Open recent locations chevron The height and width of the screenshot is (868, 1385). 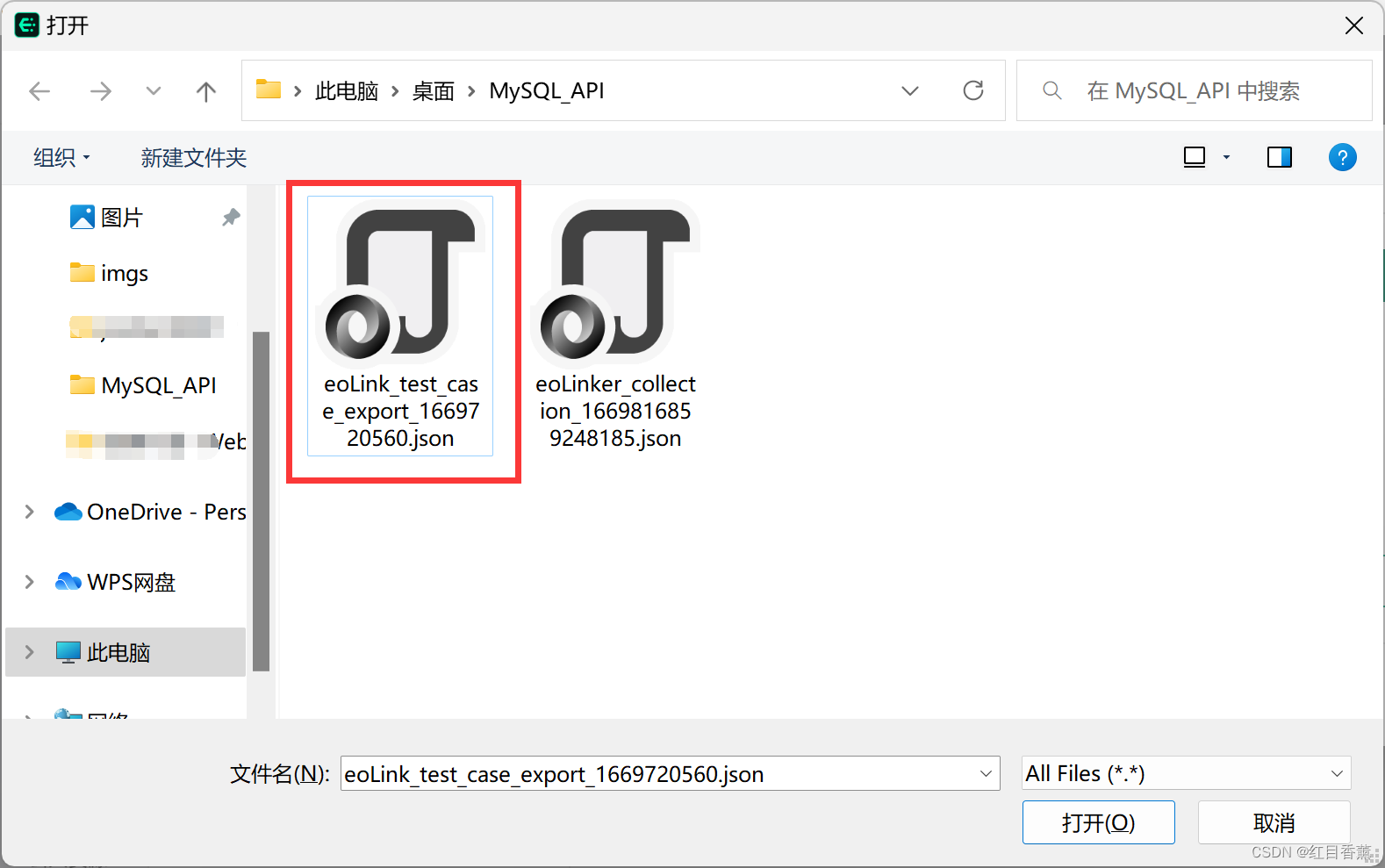(x=154, y=91)
